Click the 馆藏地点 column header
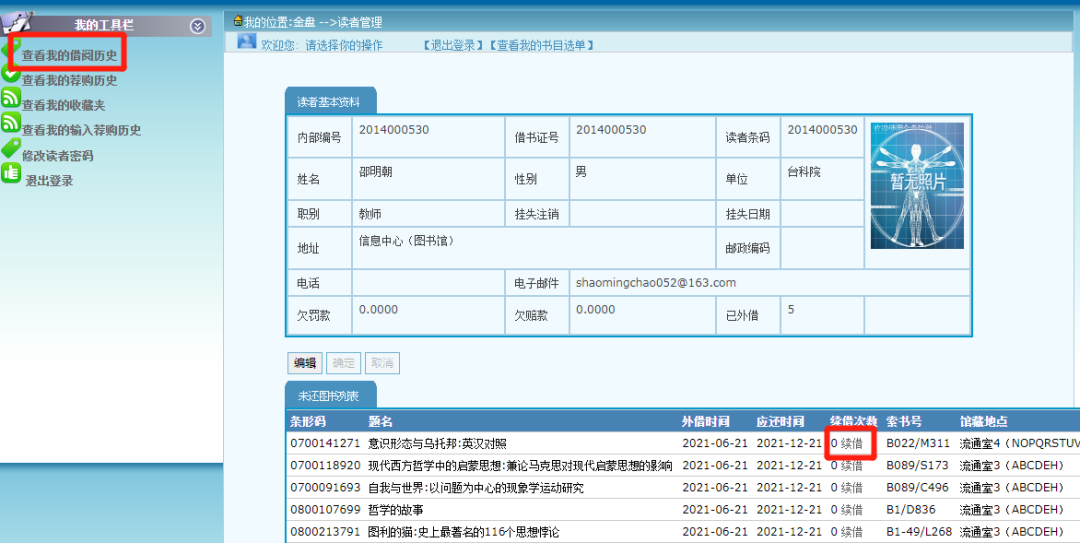The image size is (1080, 543). click(x=984, y=422)
